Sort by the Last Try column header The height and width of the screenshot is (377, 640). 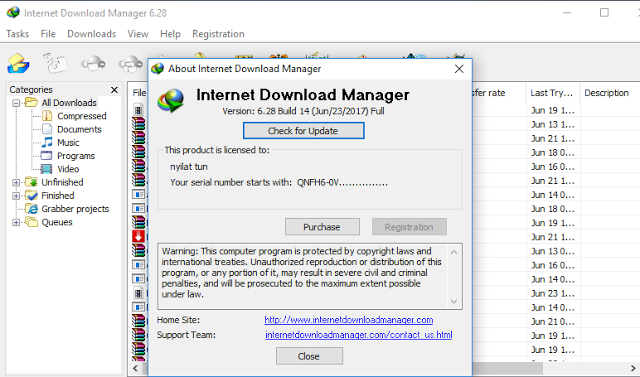click(x=552, y=93)
